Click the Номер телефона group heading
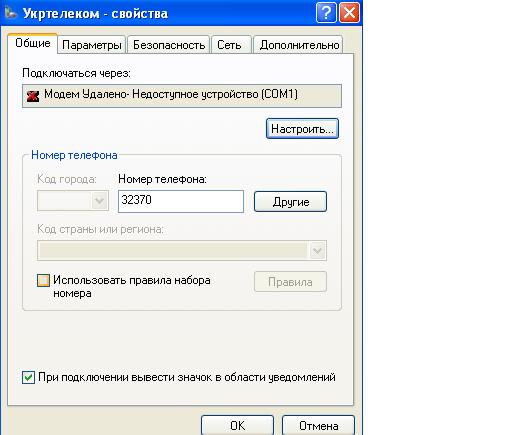The image size is (512, 435). pos(74,155)
